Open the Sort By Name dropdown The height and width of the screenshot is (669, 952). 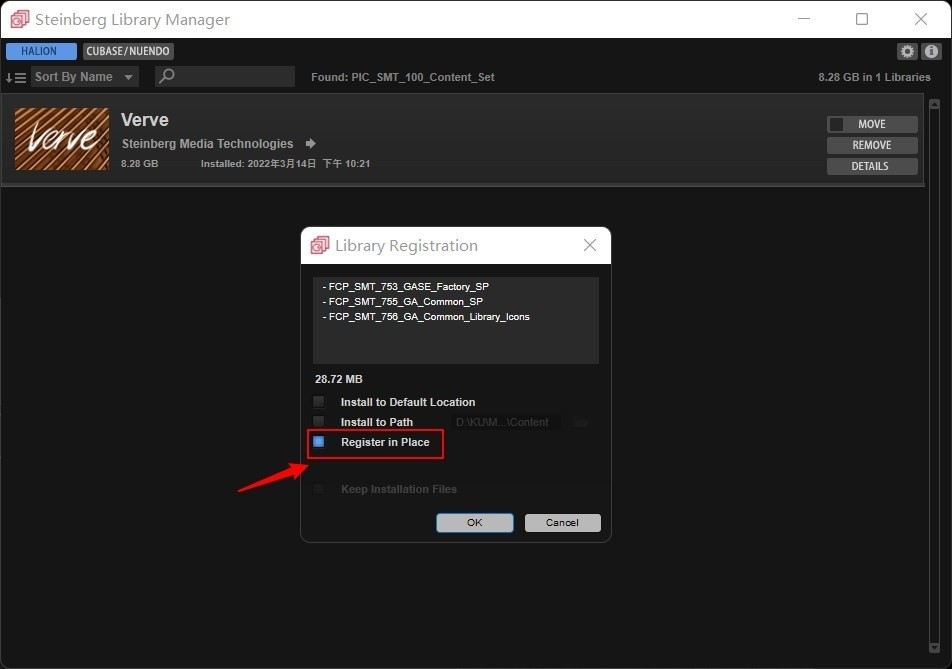[x=84, y=77]
